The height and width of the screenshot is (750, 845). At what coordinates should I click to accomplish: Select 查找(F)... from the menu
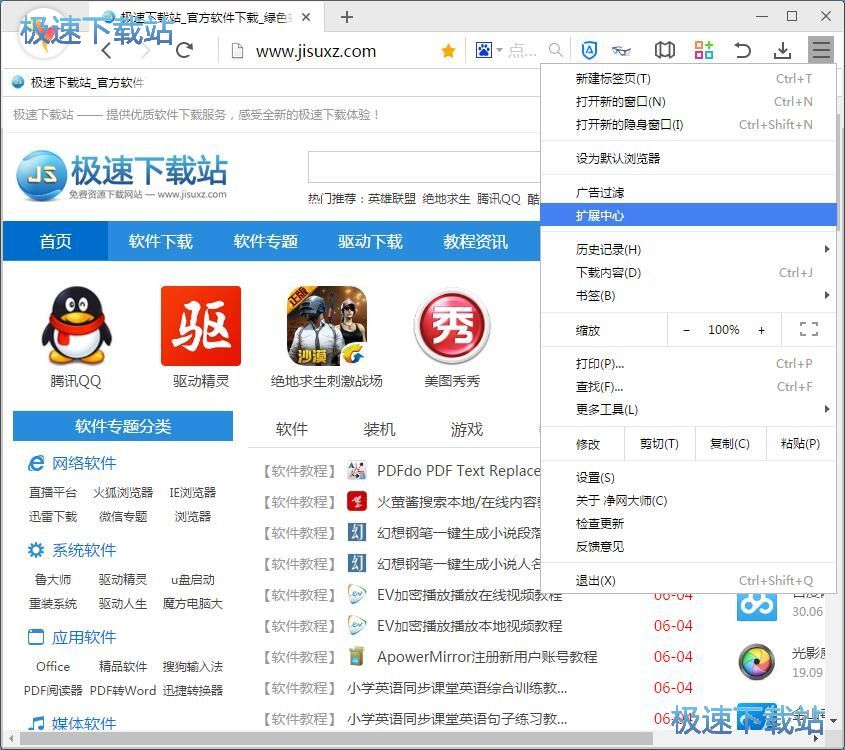[688, 386]
